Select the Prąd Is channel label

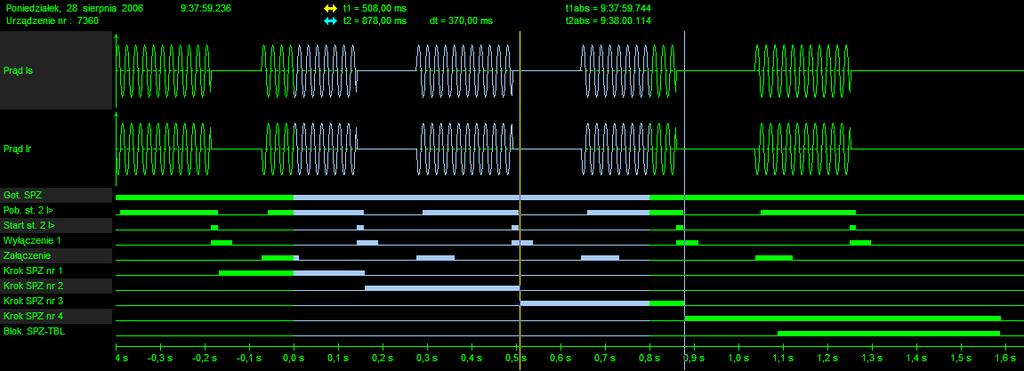click(18, 71)
